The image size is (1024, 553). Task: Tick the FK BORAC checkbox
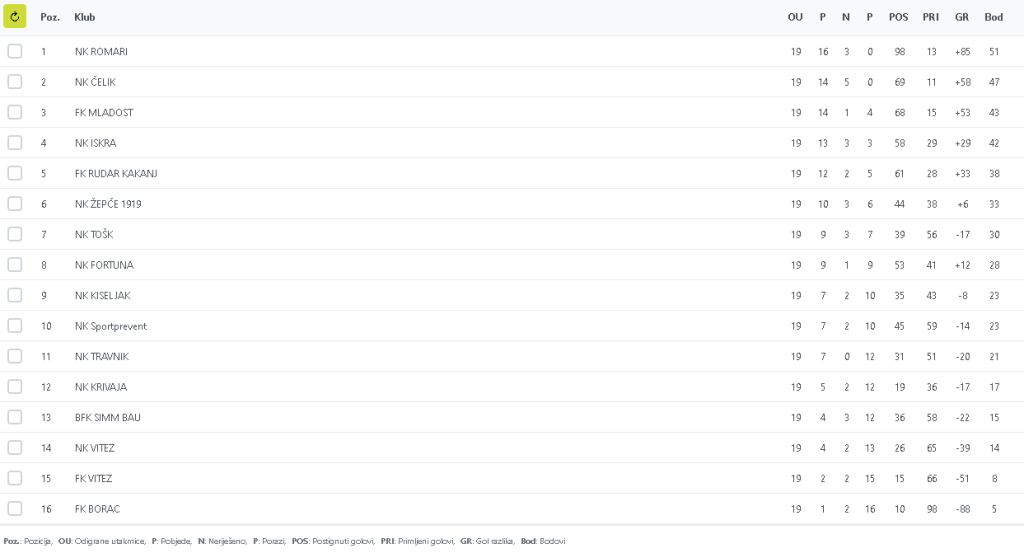tap(15, 509)
